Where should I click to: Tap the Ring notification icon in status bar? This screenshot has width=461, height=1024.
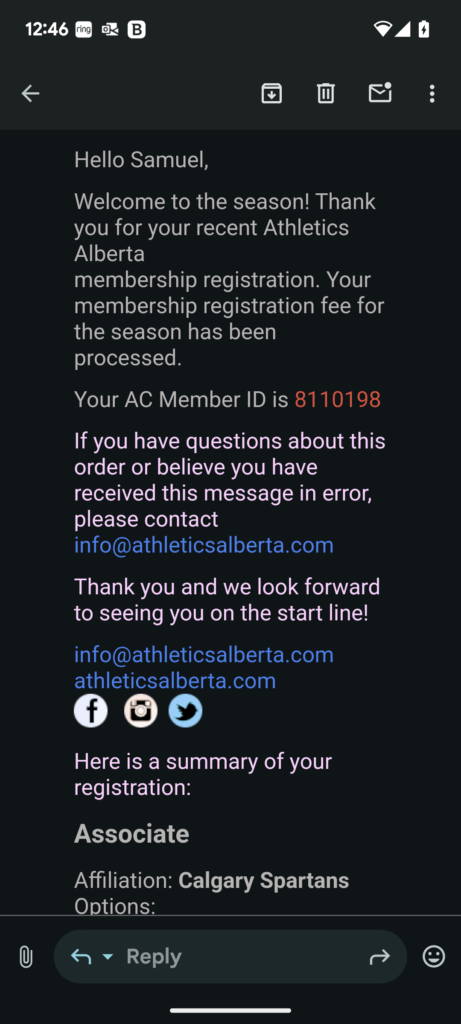[x=84, y=29]
